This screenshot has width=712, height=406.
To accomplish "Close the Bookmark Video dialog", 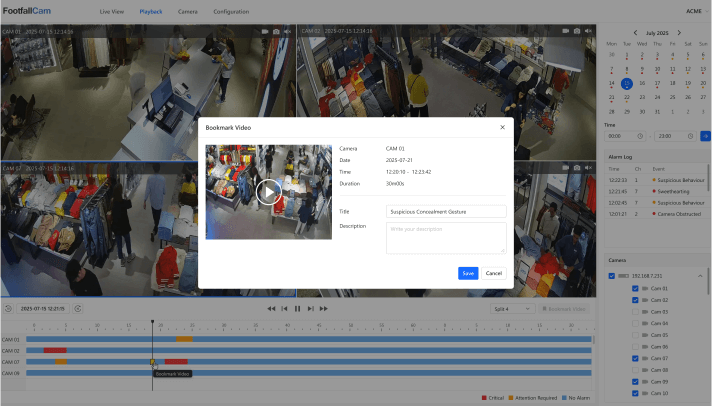I will pyautogui.click(x=502, y=127).
